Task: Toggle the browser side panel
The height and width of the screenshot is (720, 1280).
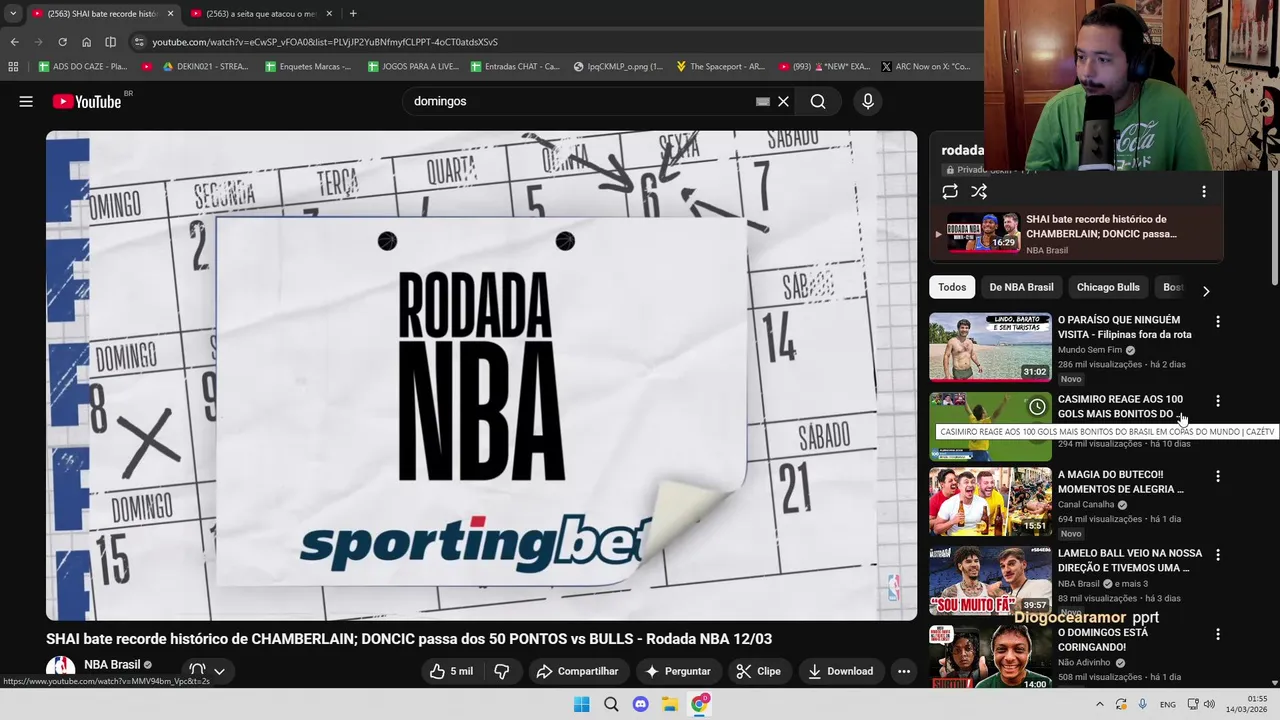Action: (110, 42)
